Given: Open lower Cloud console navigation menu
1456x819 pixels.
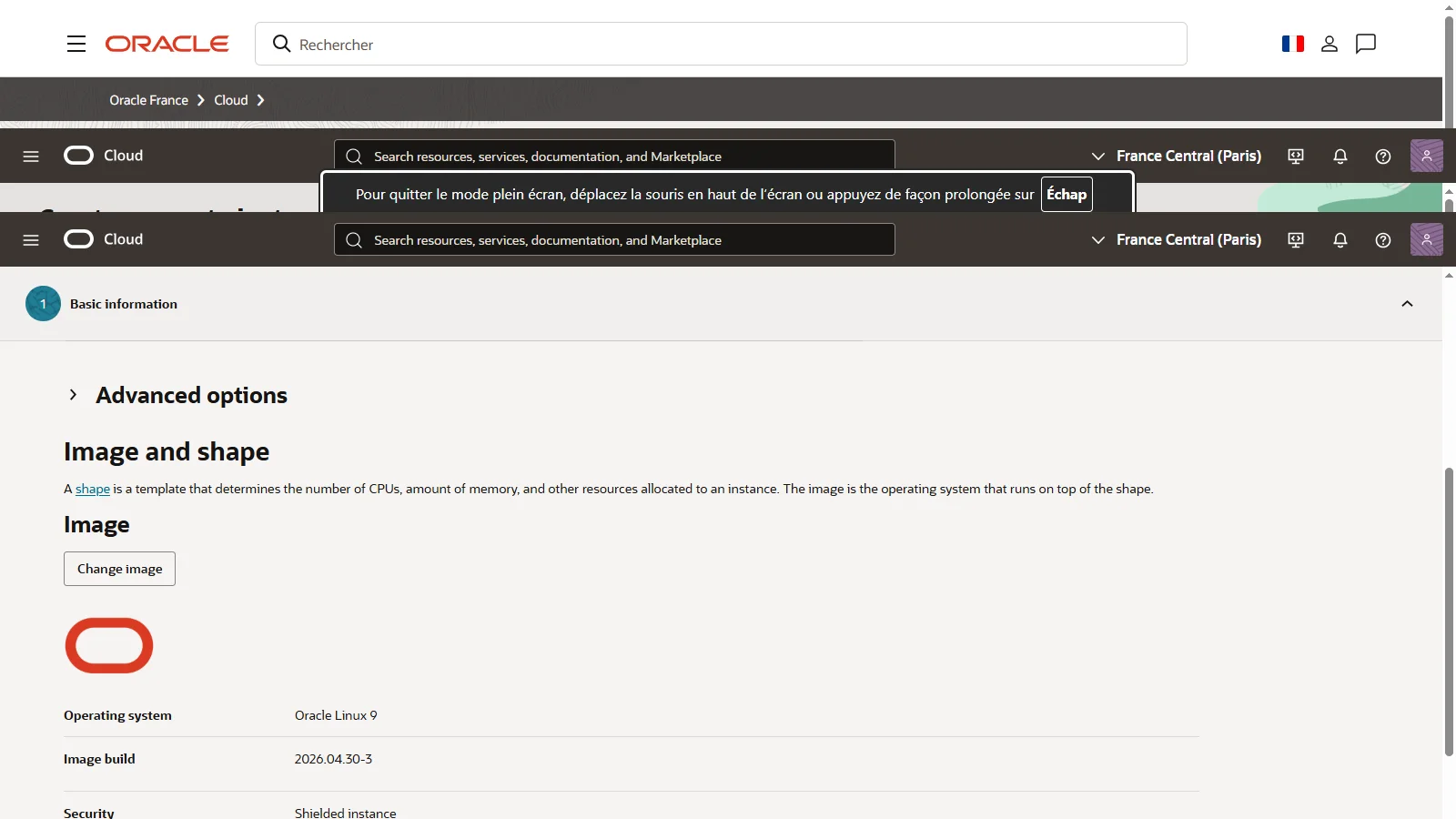Looking at the screenshot, I should point(31,240).
